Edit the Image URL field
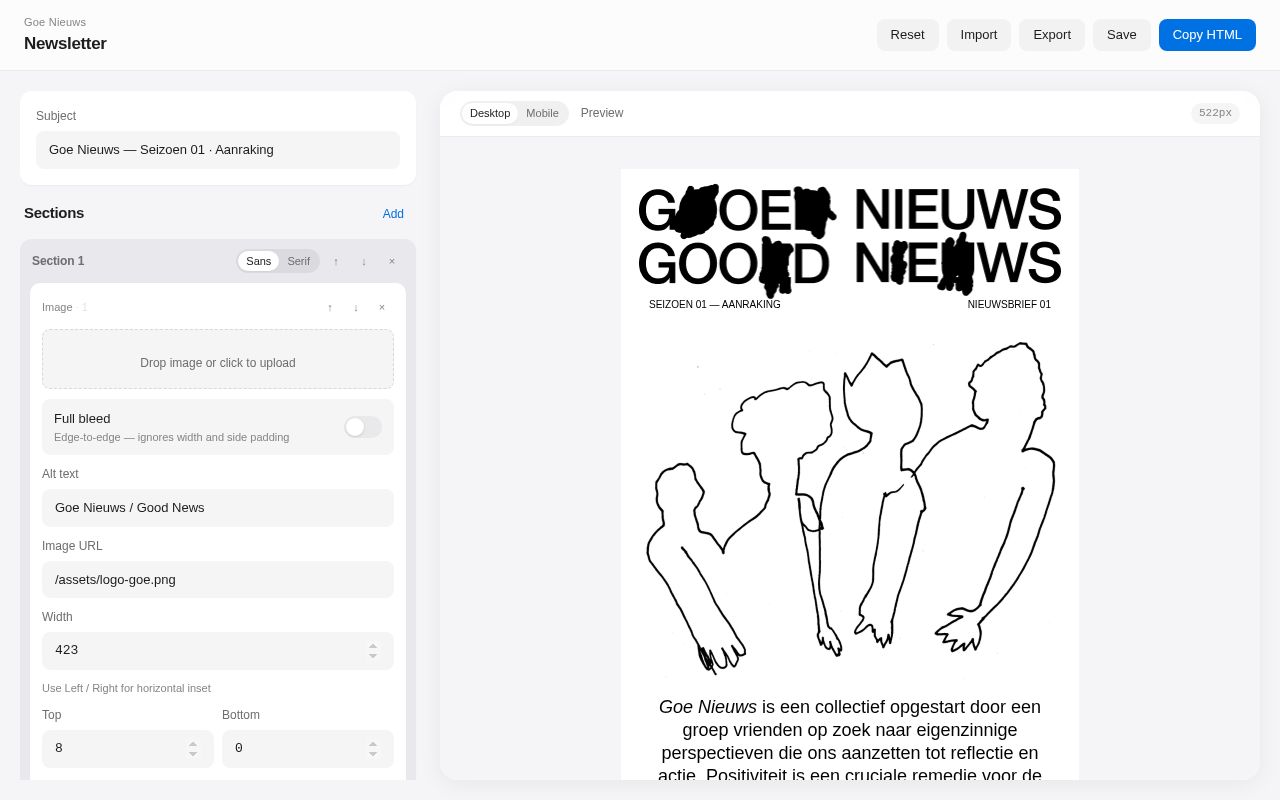The height and width of the screenshot is (800, 1280). click(x=218, y=580)
